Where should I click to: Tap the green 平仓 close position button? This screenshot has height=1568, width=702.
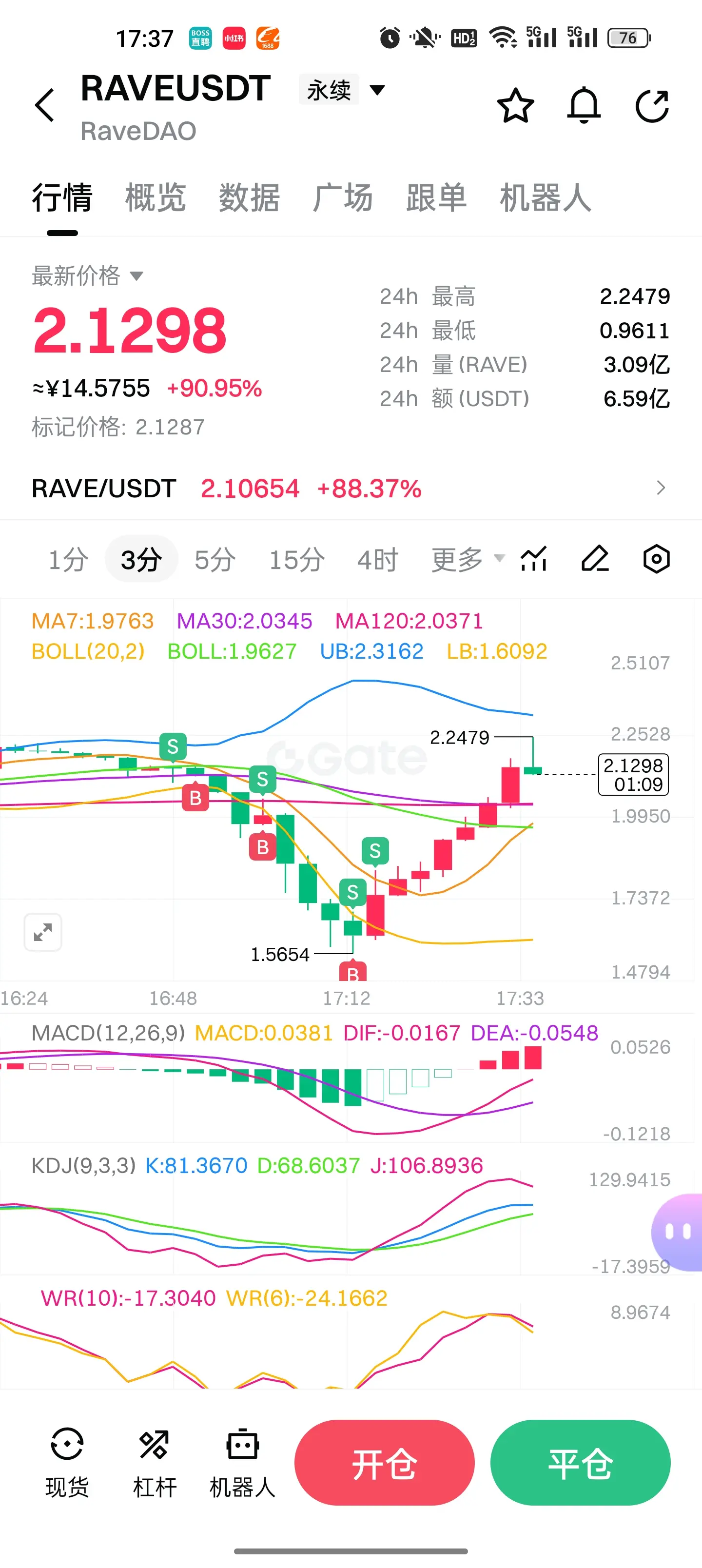(580, 1462)
